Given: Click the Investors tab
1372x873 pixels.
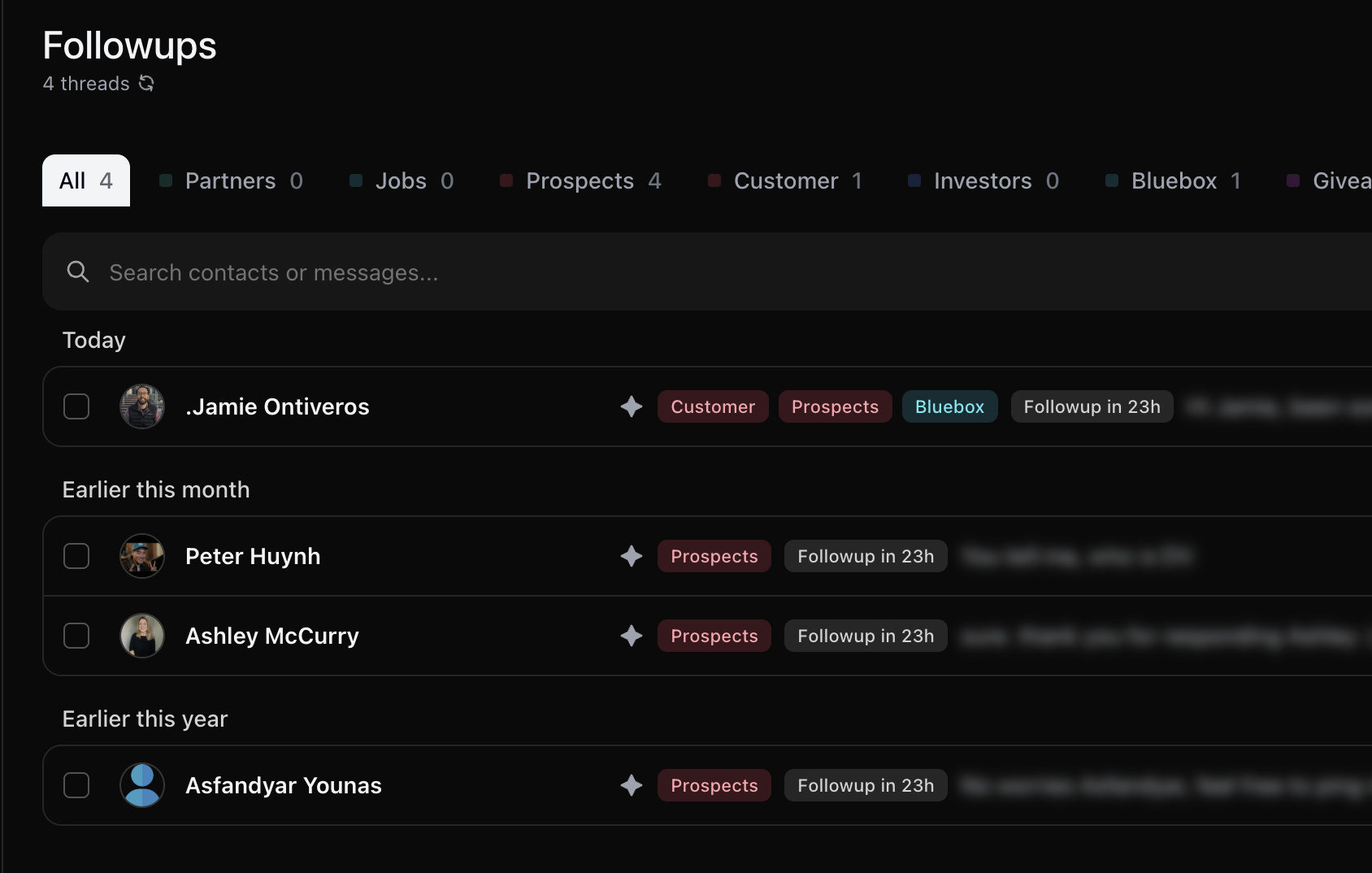Looking at the screenshot, I should coord(983,180).
